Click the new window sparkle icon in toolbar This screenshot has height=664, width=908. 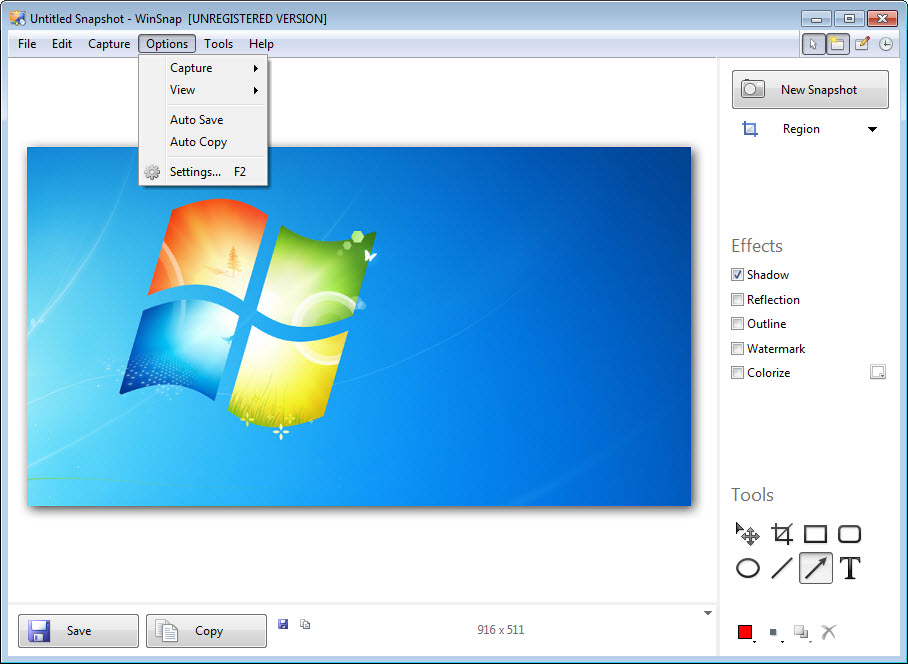pyautogui.click(x=837, y=44)
